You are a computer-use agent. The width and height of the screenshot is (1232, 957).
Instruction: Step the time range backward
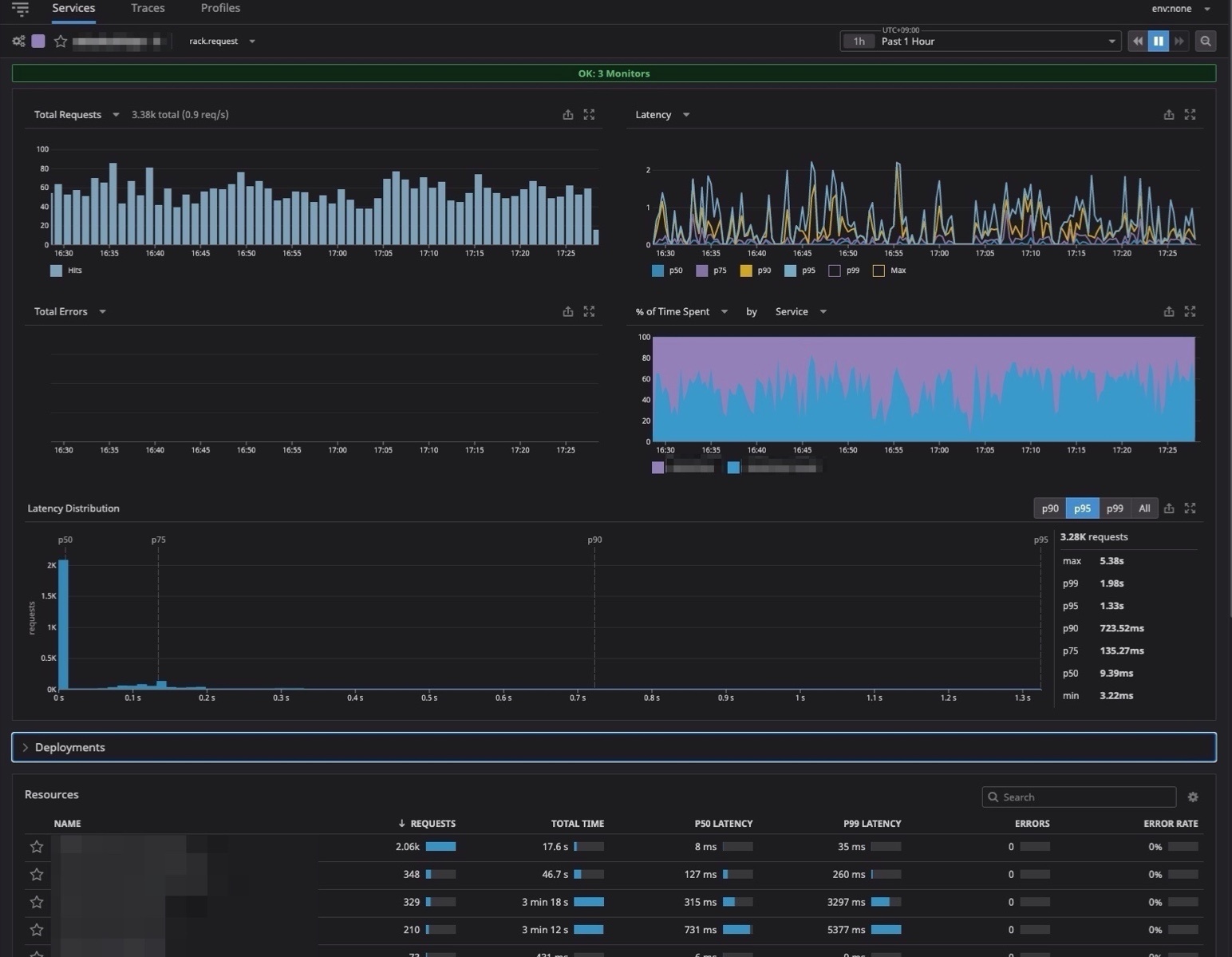[x=1137, y=42]
